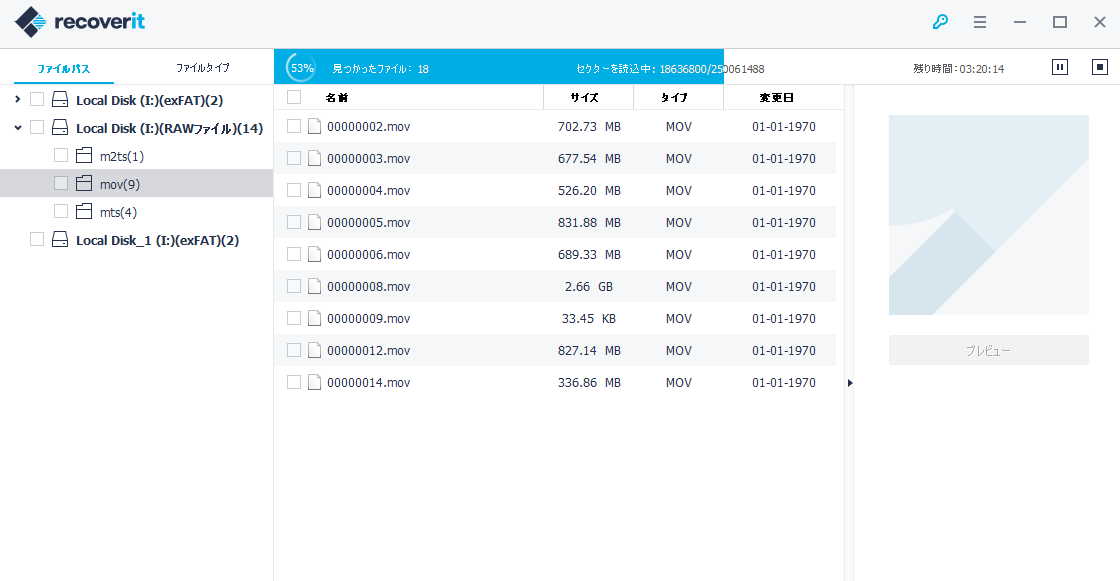Click the file icon of 00000002.mov
The height and width of the screenshot is (581, 1120).
314,126
